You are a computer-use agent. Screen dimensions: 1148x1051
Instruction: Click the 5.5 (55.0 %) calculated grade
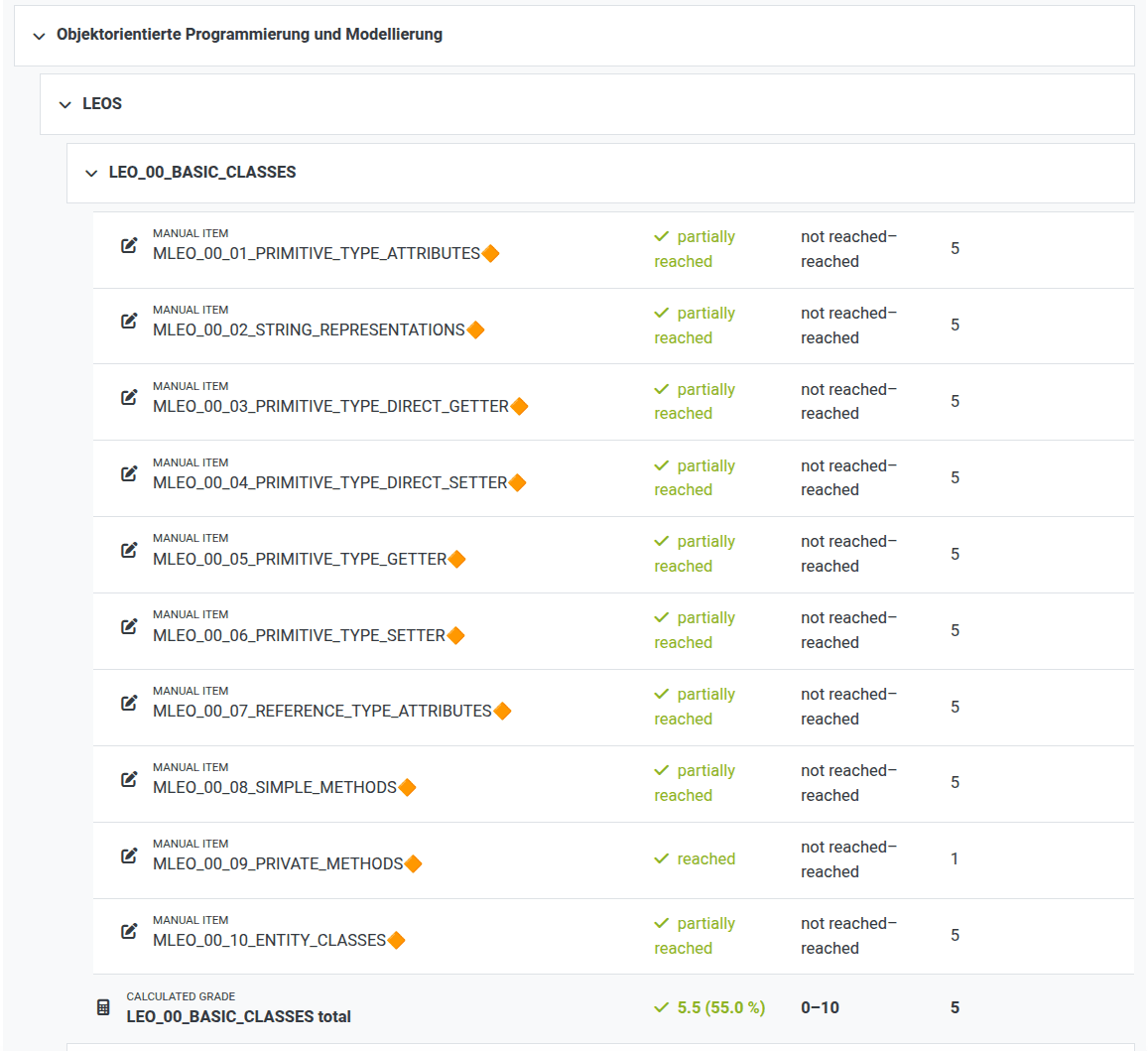pos(721,1007)
